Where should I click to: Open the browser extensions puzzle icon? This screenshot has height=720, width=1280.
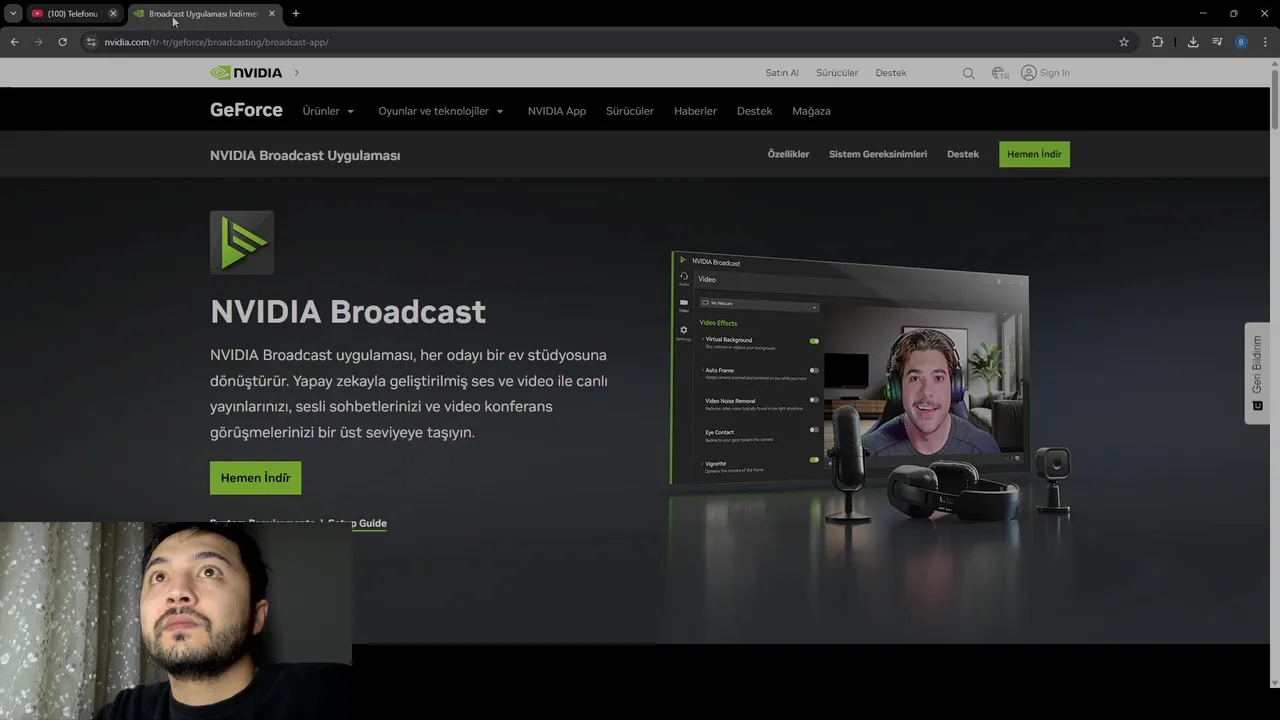tap(1157, 42)
